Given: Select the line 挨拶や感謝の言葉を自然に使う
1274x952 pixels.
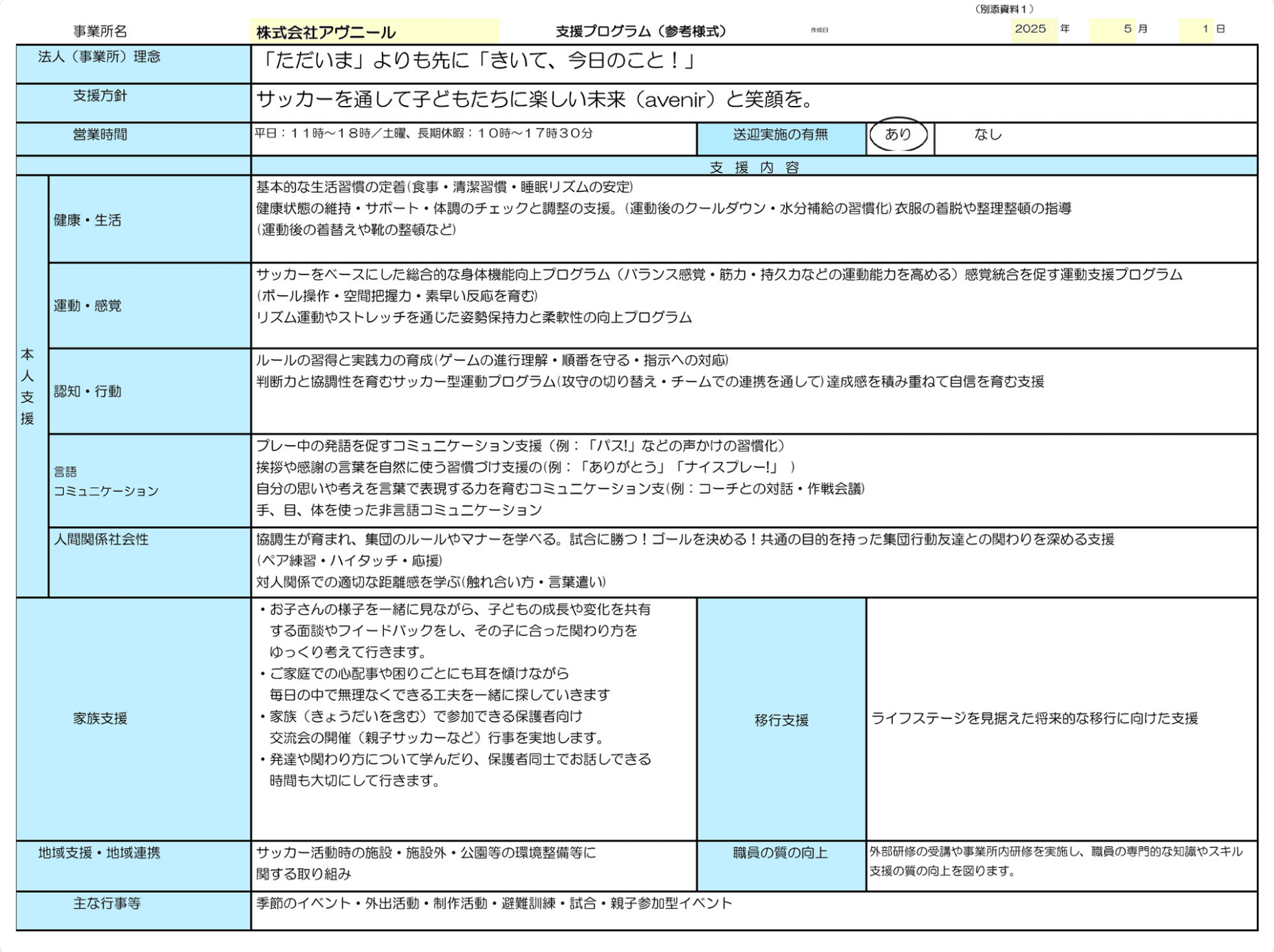Looking at the screenshot, I should click(x=526, y=467).
